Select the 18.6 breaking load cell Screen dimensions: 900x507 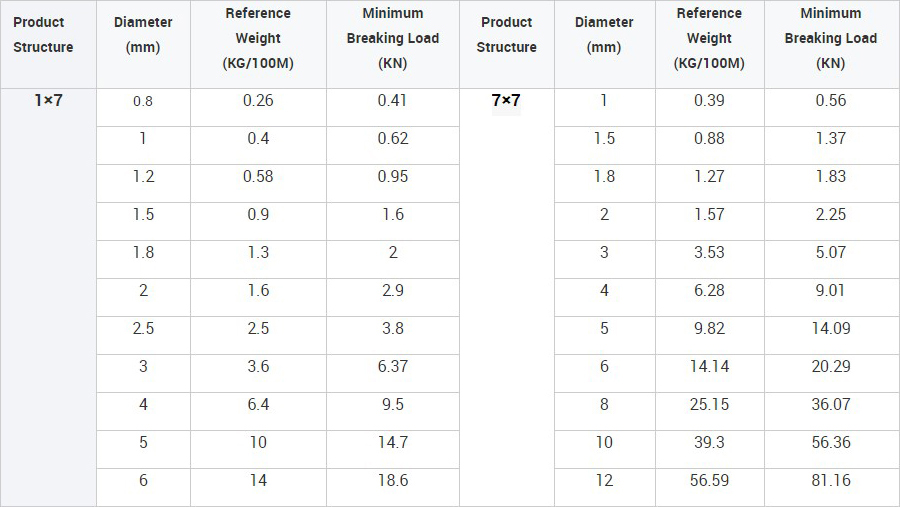tap(393, 480)
